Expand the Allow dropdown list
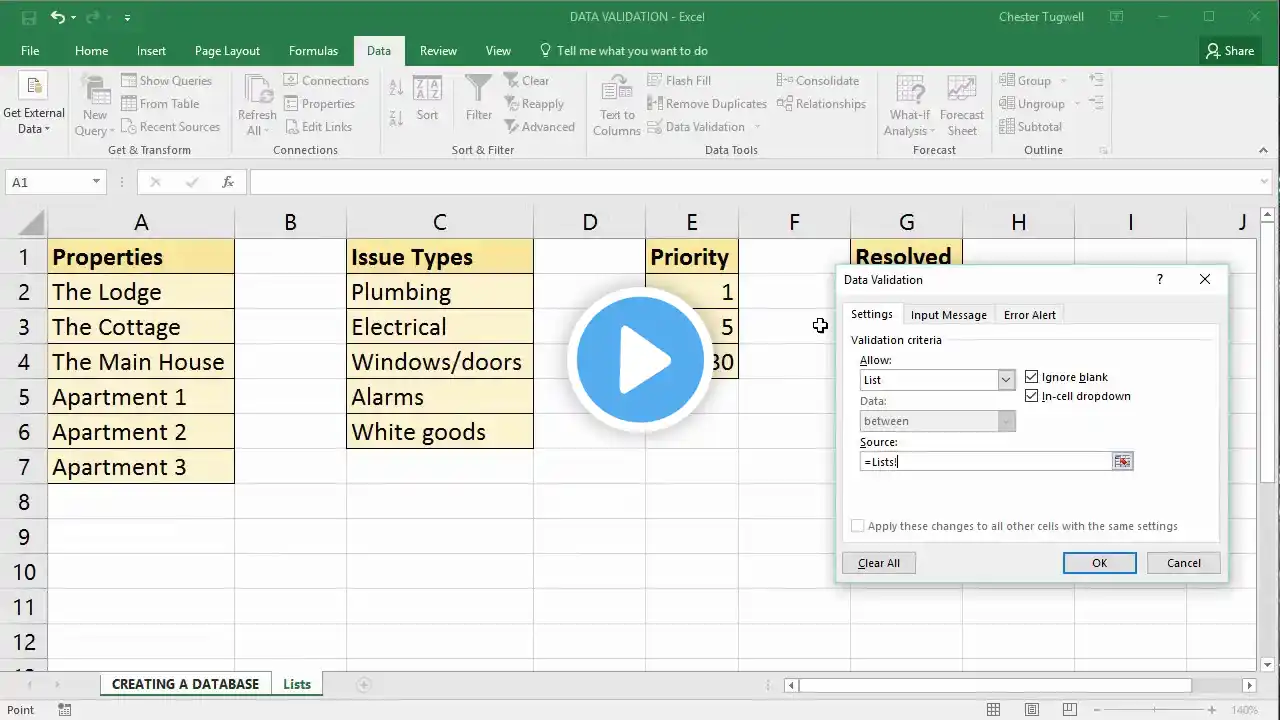The height and width of the screenshot is (720, 1280). click(1006, 380)
